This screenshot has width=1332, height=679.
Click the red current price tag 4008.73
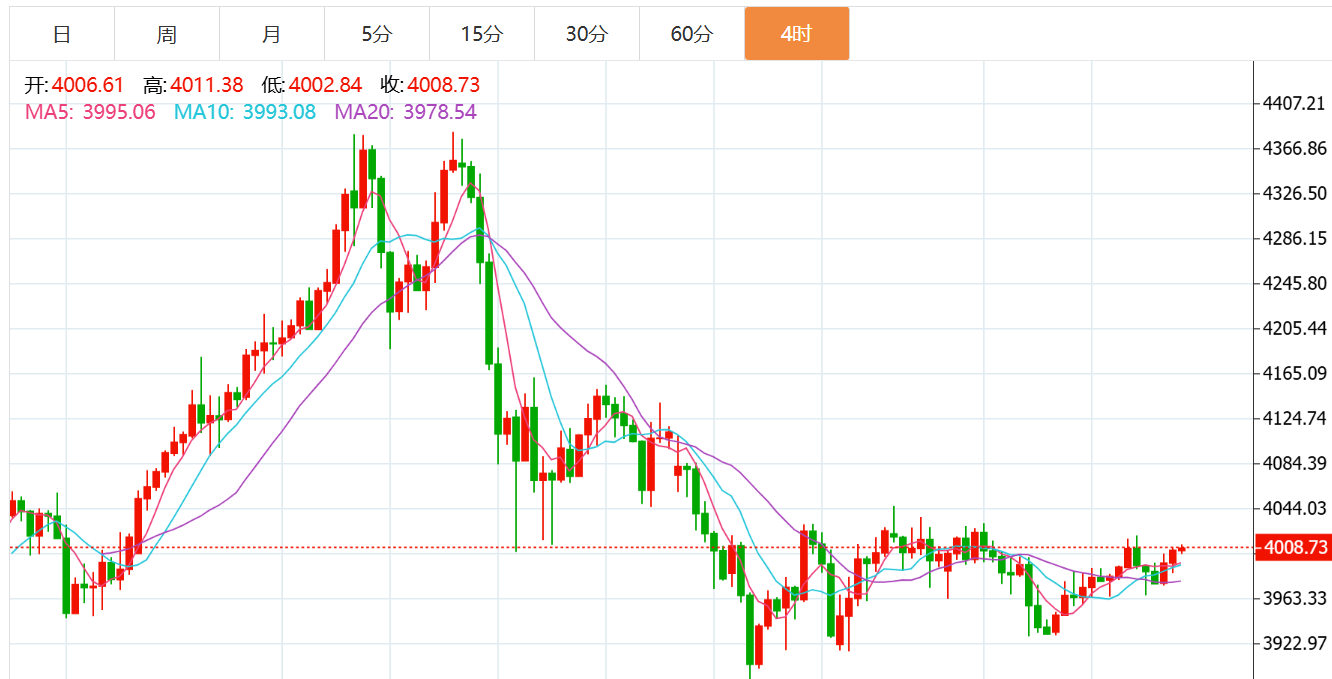click(1295, 548)
